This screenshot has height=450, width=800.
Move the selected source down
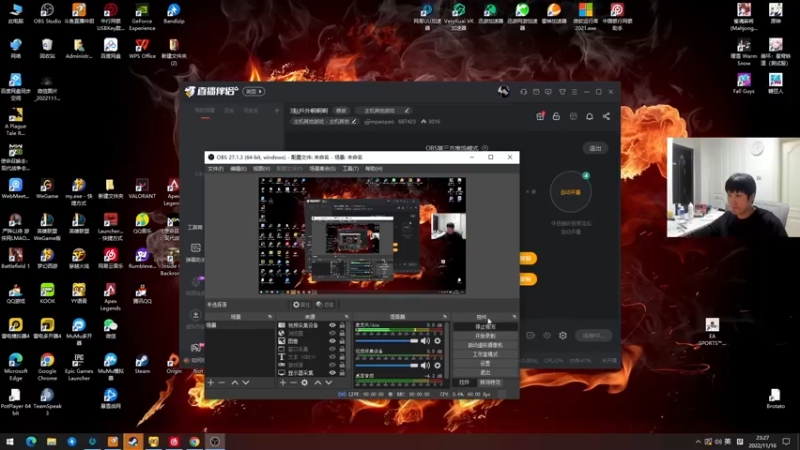click(329, 382)
